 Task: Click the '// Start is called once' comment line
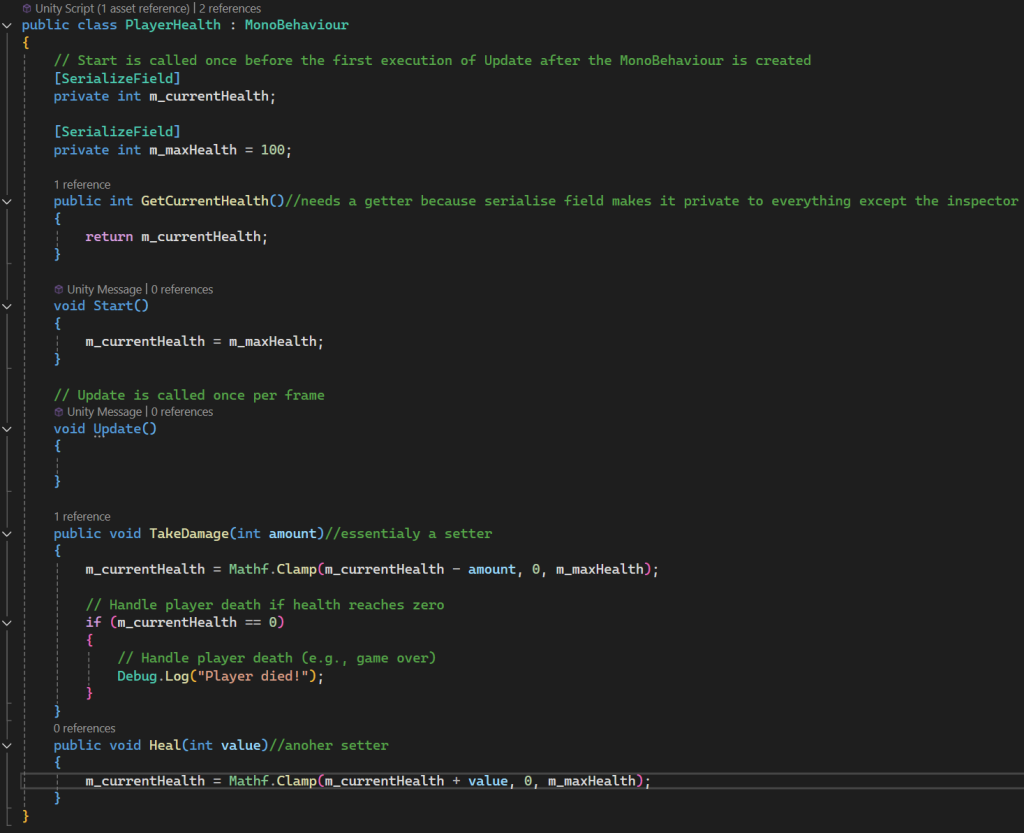(x=432, y=61)
